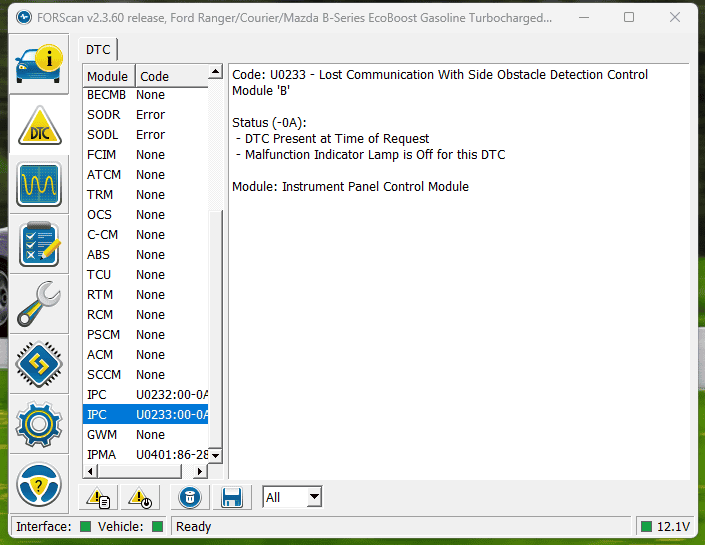Open the steering wheel help section

pos(39,484)
